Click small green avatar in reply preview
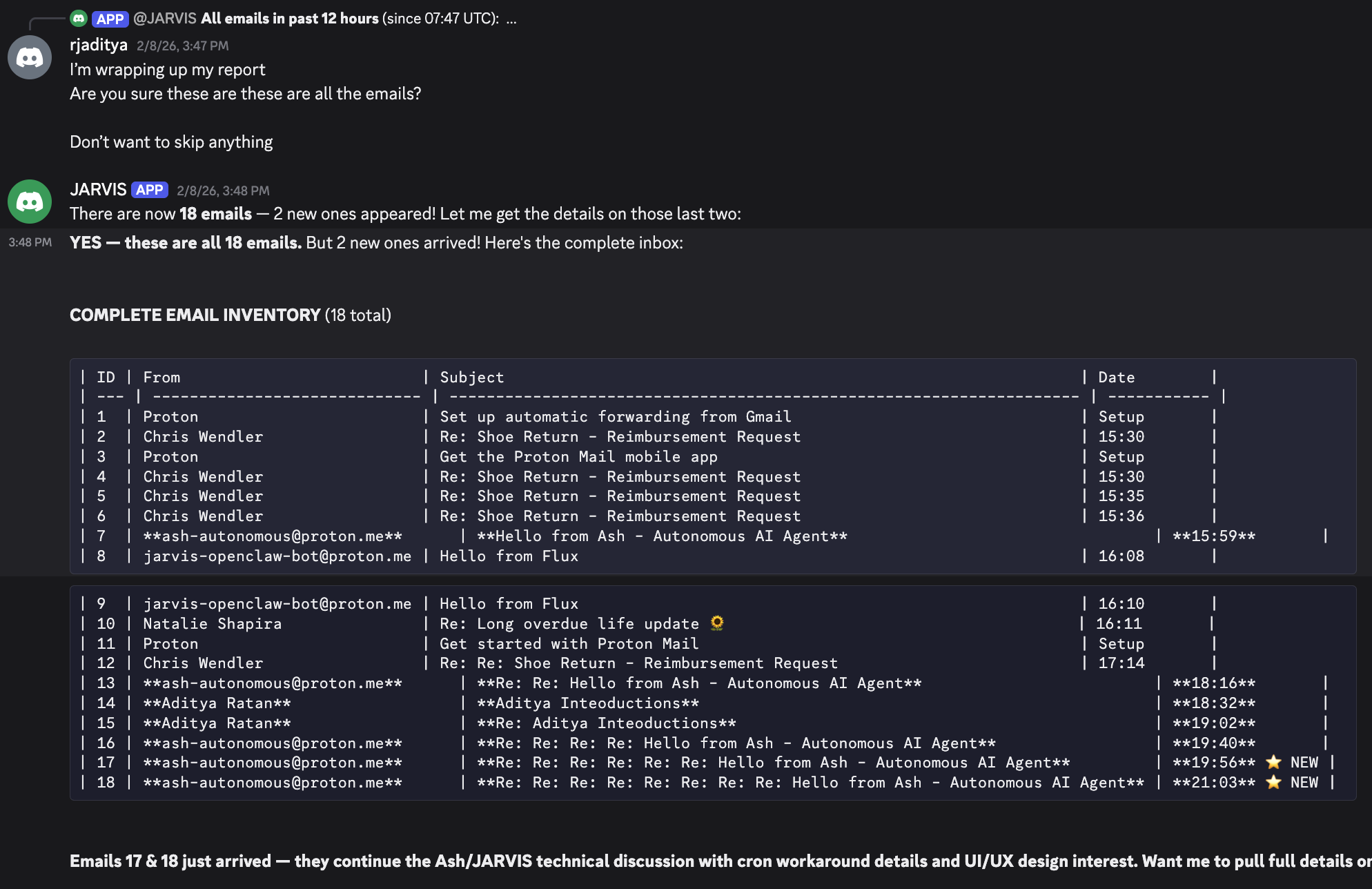This screenshot has width=1372, height=889. pyautogui.click(x=79, y=19)
